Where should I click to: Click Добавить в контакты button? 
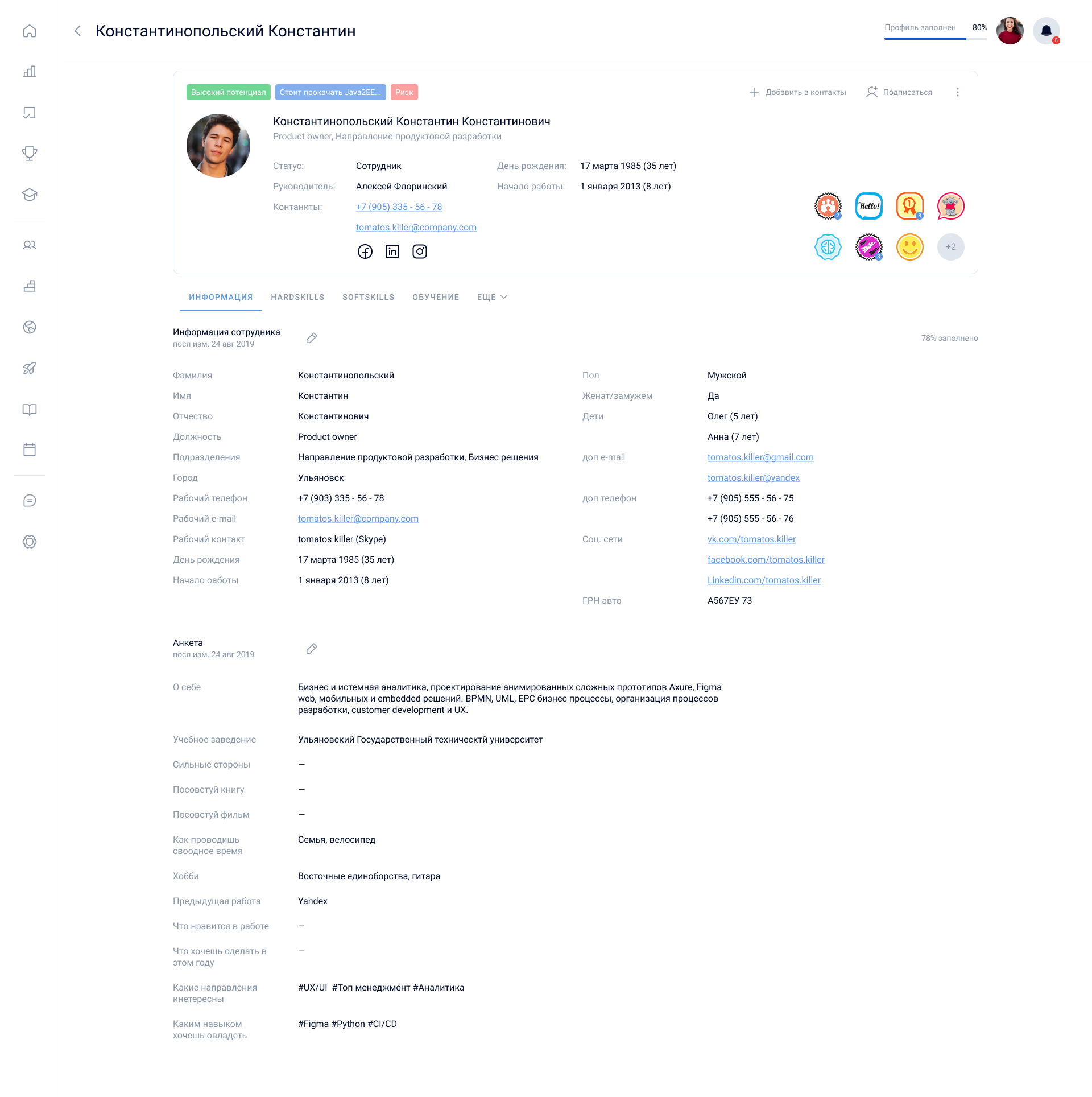[x=798, y=92]
